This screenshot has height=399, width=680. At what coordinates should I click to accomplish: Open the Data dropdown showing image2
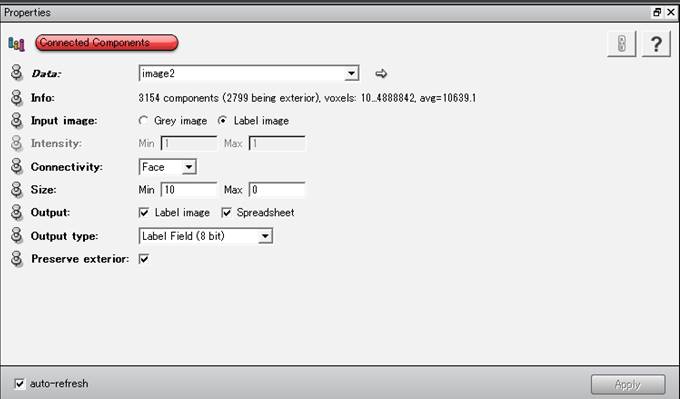pyautogui.click(x=248, y=73)
